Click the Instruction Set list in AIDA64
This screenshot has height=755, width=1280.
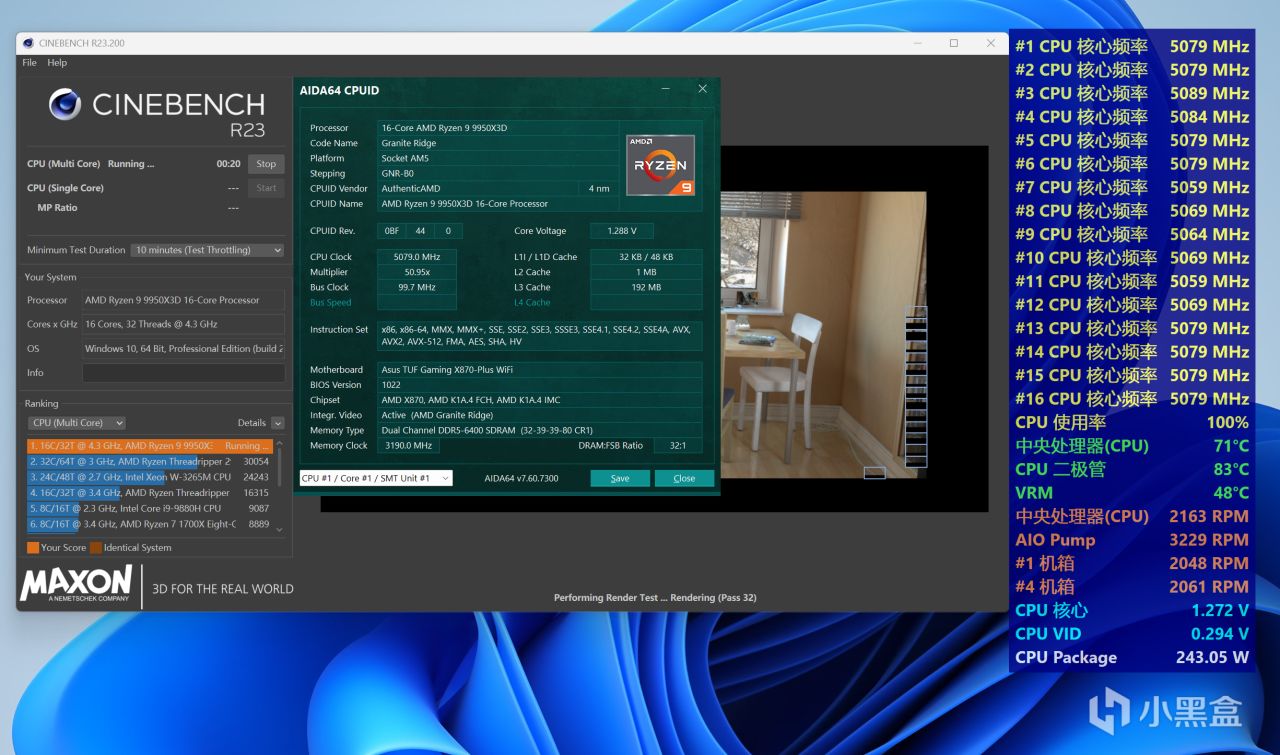click(x=540, y=335)
